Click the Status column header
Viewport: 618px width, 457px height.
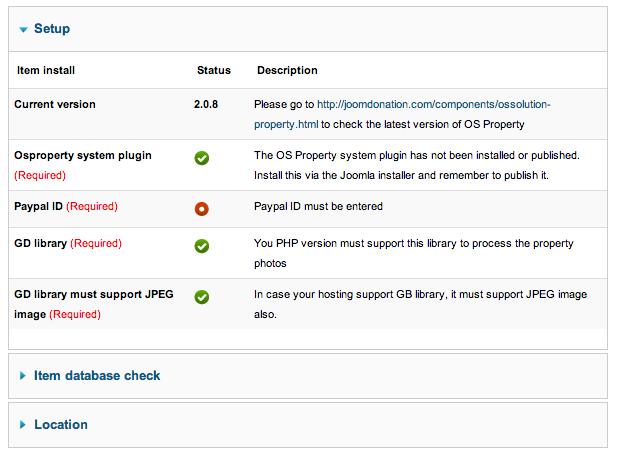click(x=213, y=71)
